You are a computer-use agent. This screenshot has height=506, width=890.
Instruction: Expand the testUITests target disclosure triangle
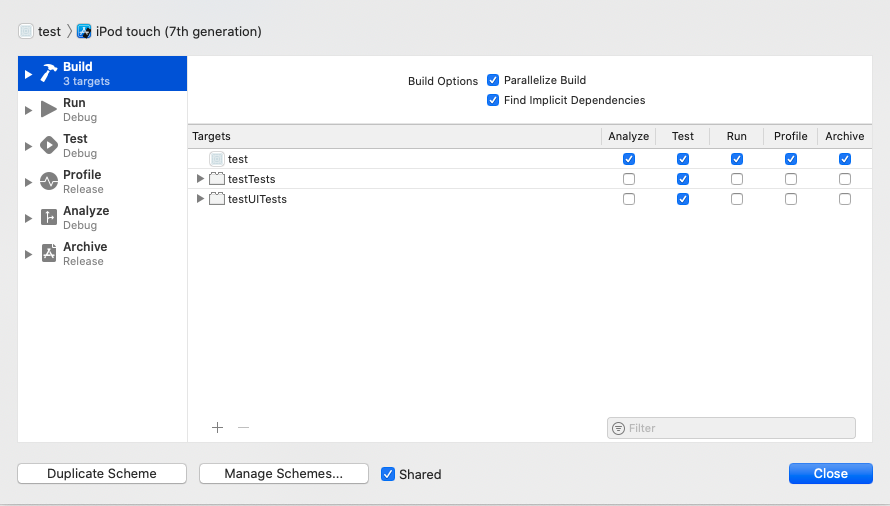pyautogui.click(x=201, y=199)
